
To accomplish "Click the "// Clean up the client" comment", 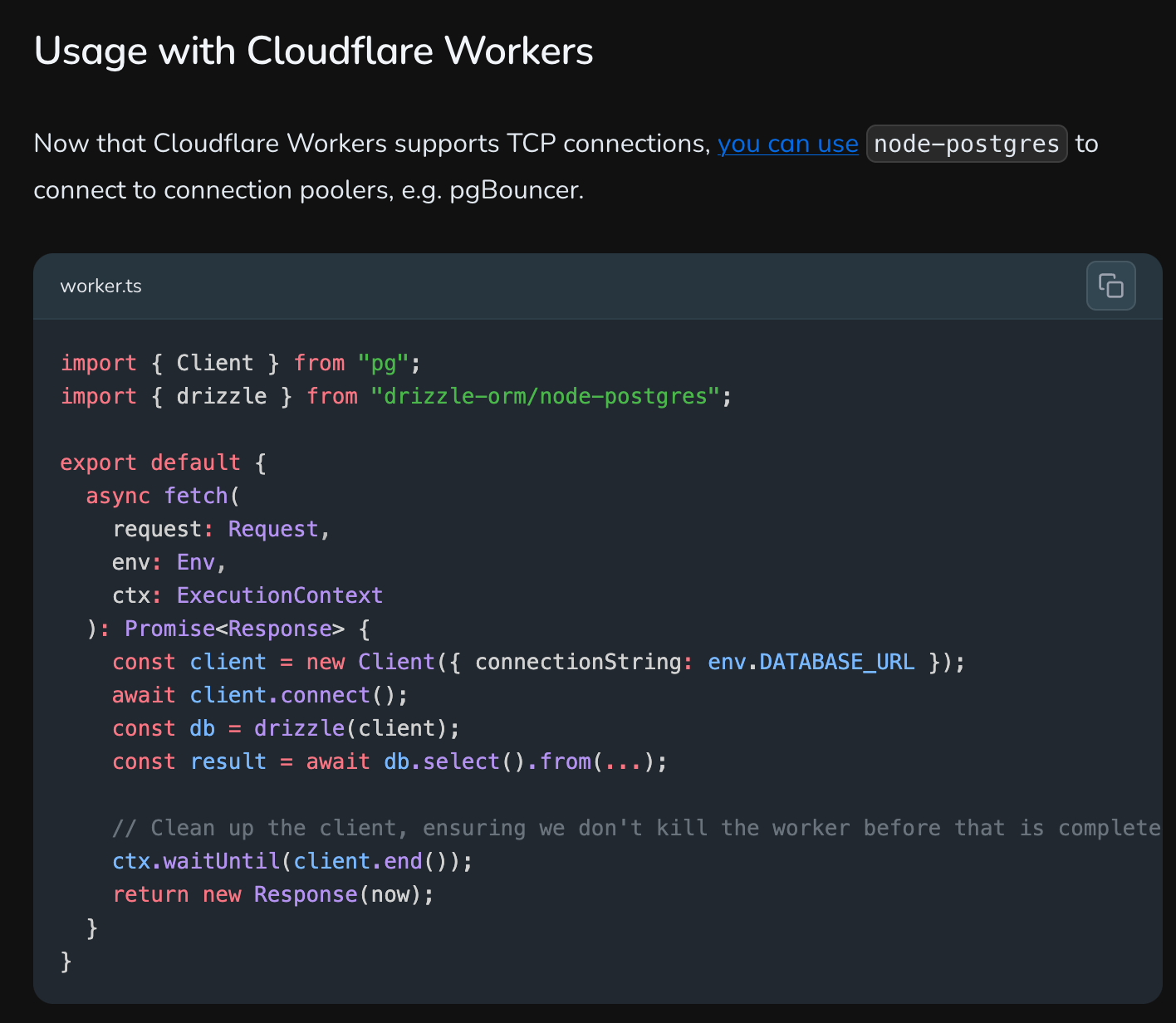I will pos(636,828).
